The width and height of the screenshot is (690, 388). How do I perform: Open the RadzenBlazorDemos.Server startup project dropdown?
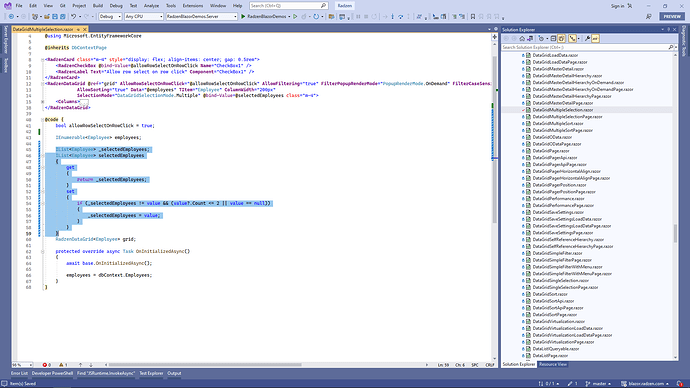(x=202, y=16)
